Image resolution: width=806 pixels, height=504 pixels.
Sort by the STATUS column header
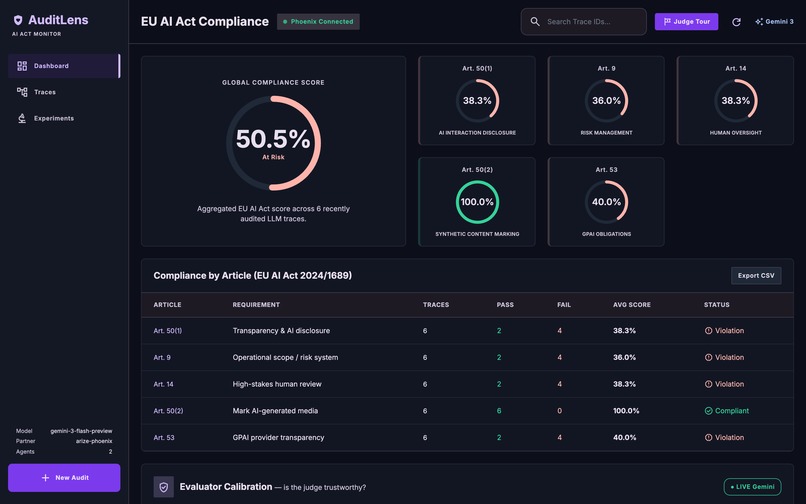[x=717, y=304]
